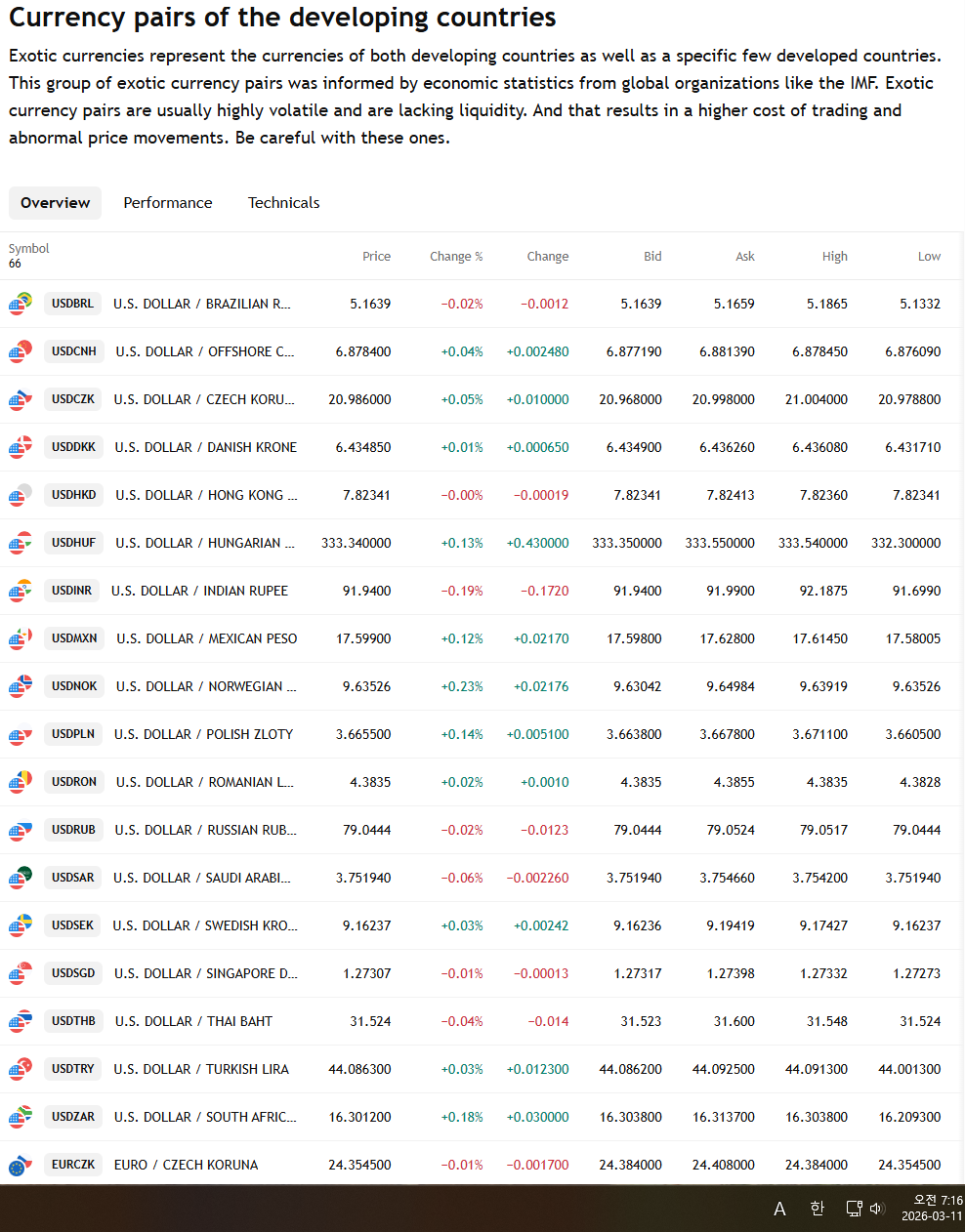Click the USDCZK flag pair icon
The height and width of the screenshot is (1232, 965).
[x=21, y=399]
